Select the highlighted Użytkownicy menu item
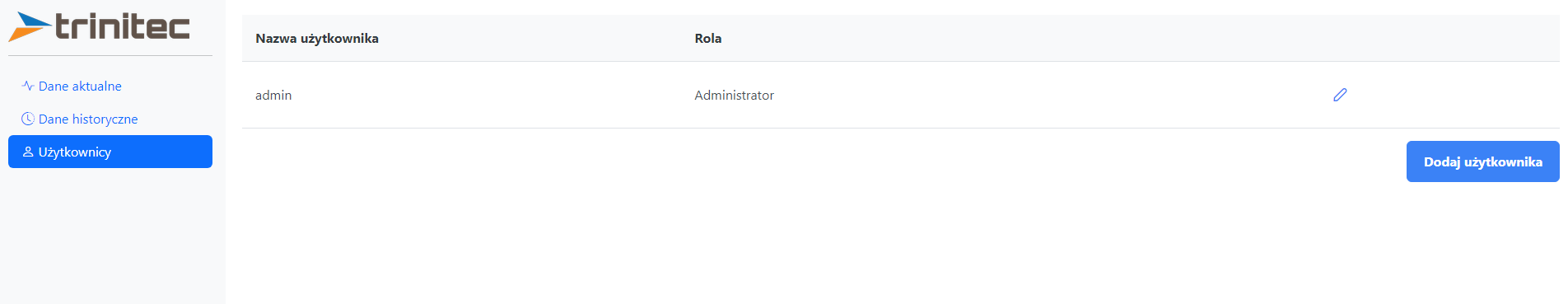The width and height of the screenshot is (1568, 304). [x=110, y=152]
